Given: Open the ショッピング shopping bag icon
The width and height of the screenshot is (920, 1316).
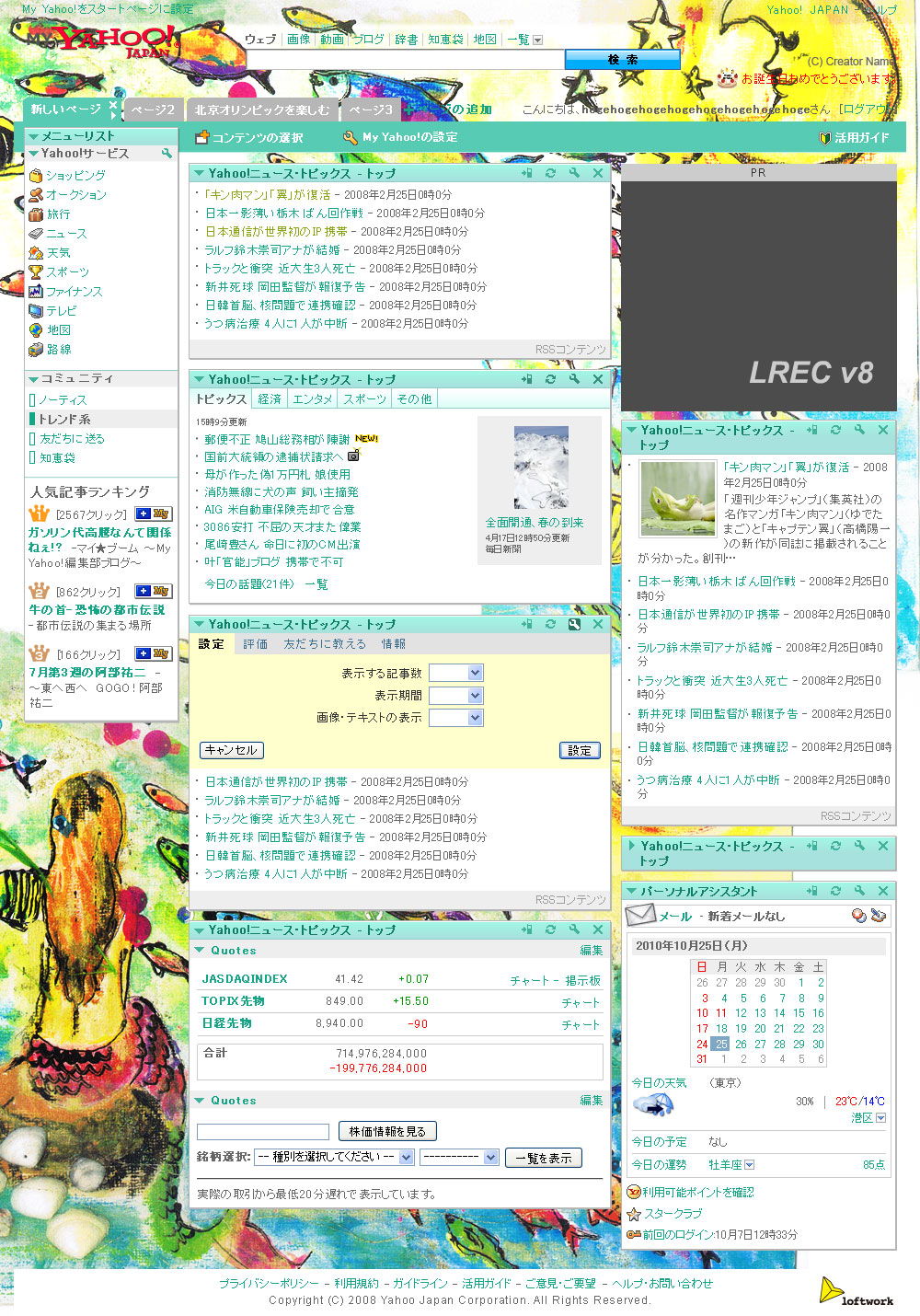Looking at the screenshot, I should (36, 175).
